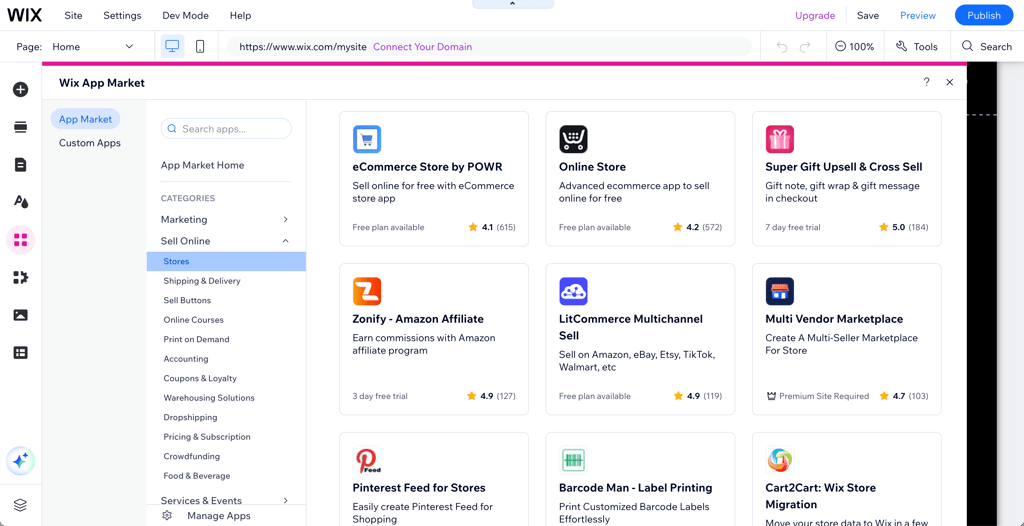Open the Media image icon in sidebar

pos(20,315)
